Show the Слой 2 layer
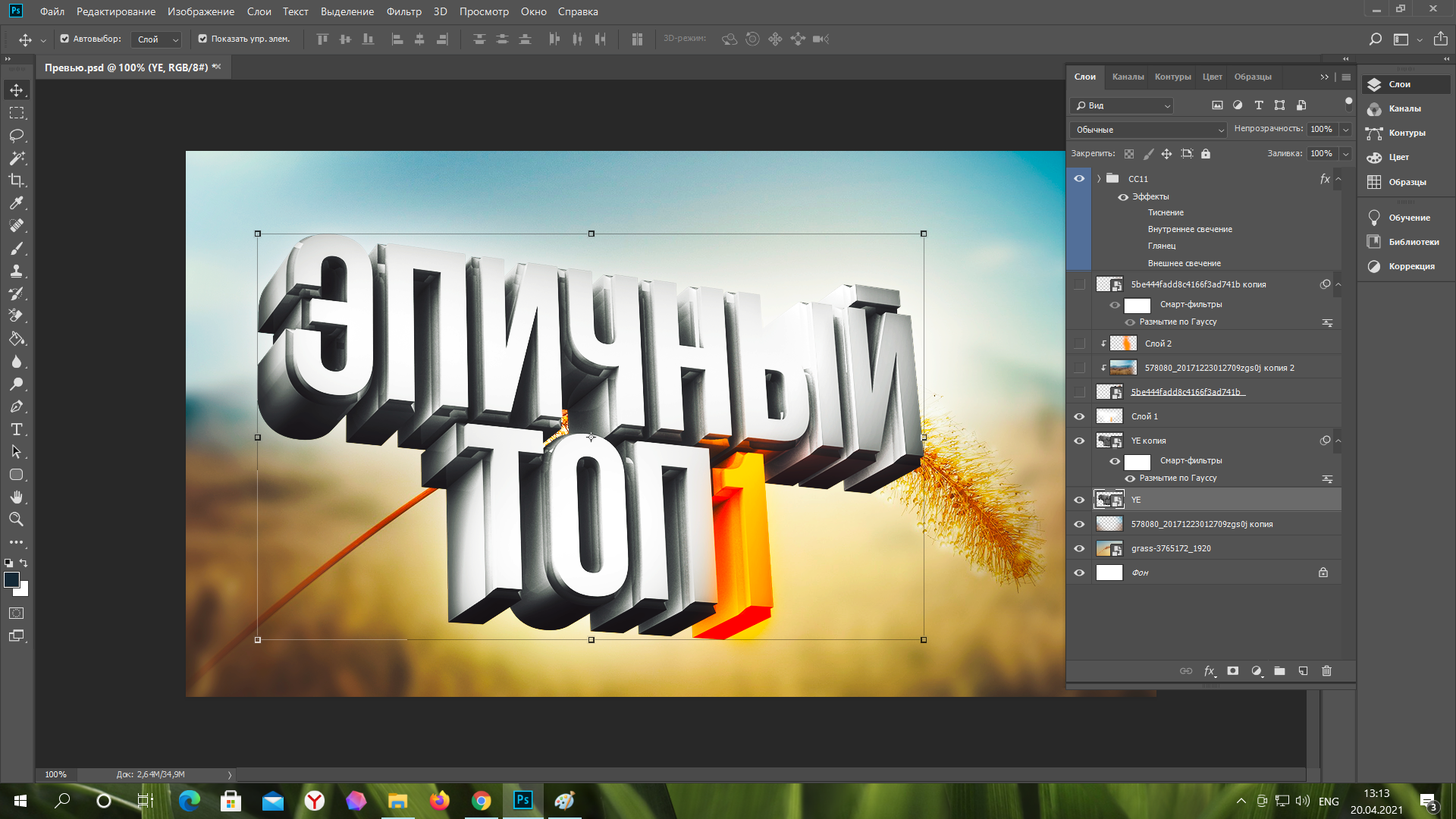The image size is (1456, 819). (x=1079, y=344)
